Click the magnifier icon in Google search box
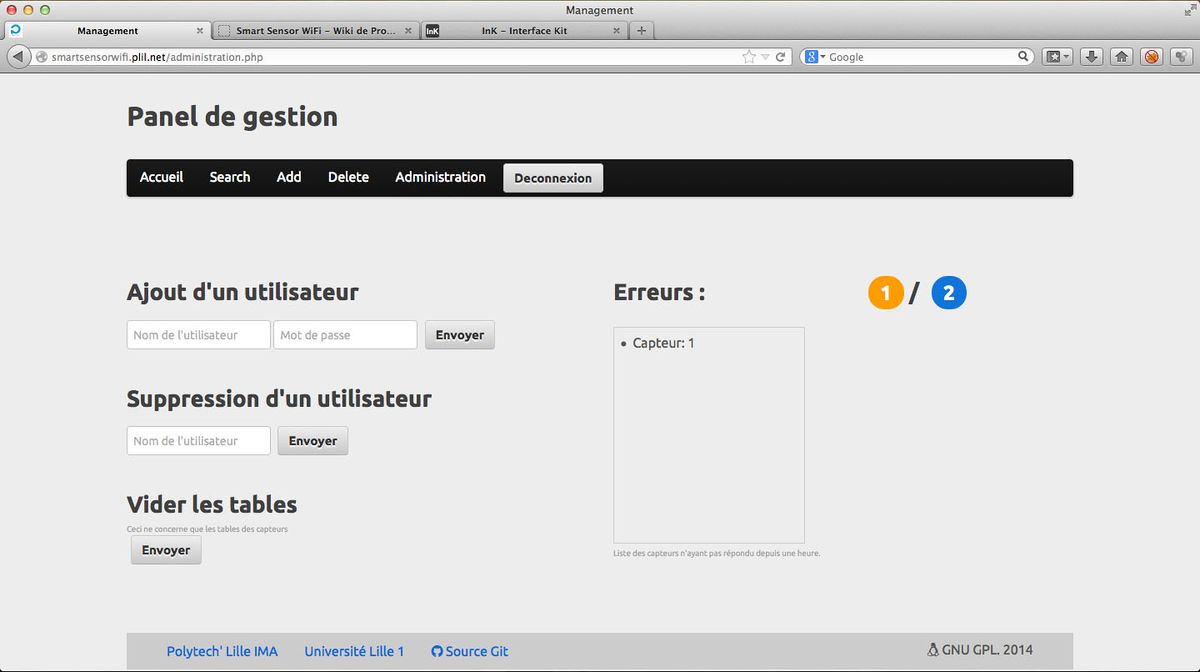The image size is (1200, 672). 1023,57
